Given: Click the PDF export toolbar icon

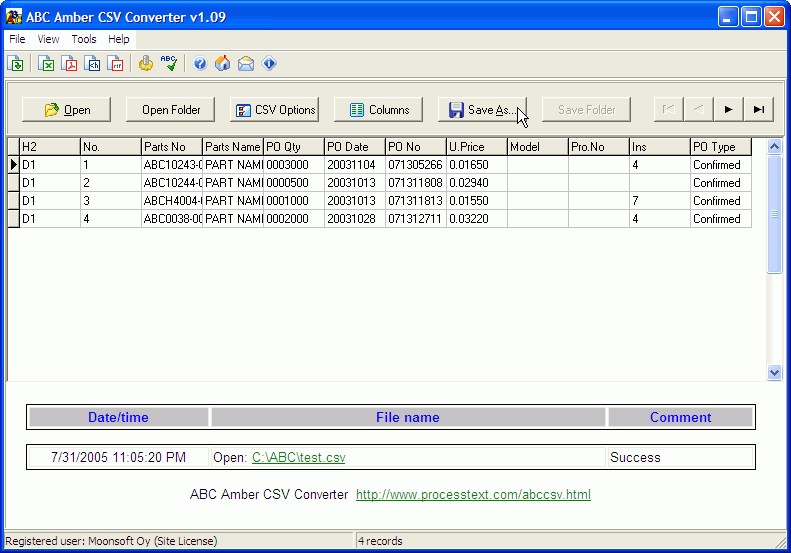Looking at the screenshot, I should tap(70, 64).
